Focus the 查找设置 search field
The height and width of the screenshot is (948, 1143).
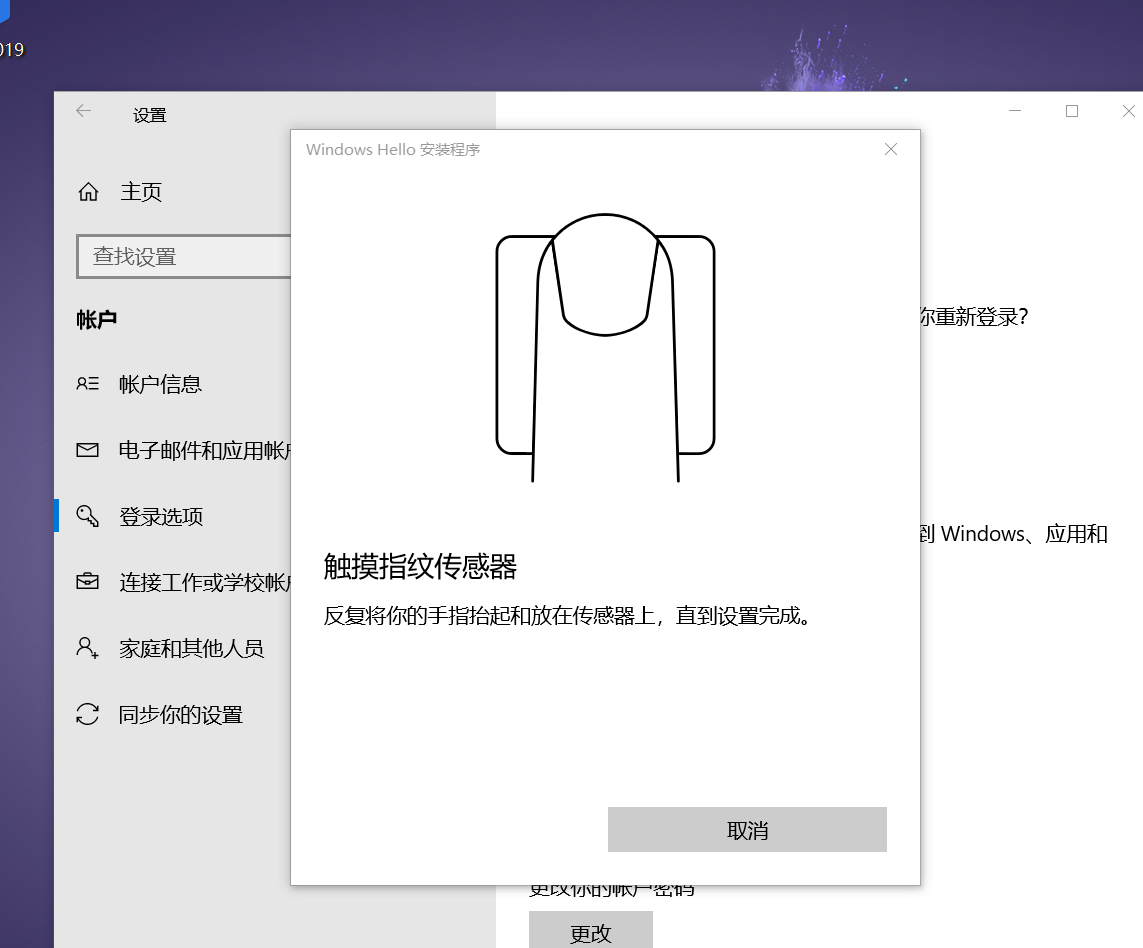(x=184, y=256)
